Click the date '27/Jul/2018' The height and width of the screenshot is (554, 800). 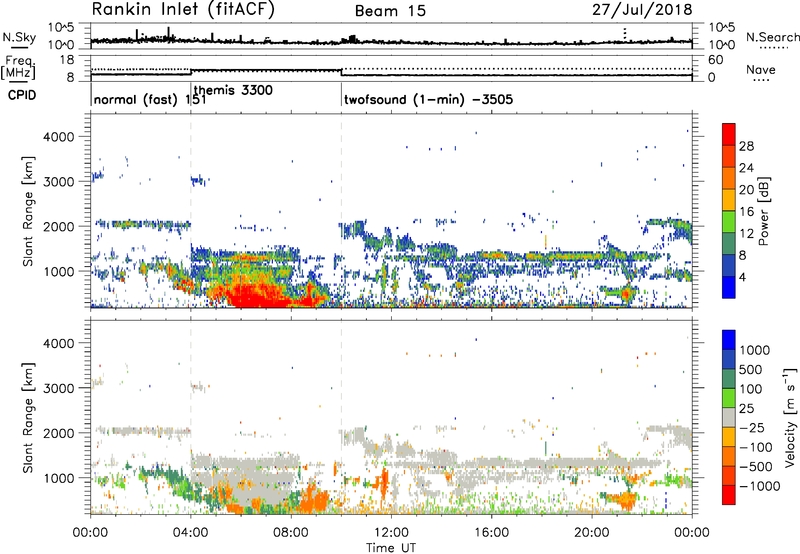pos(642,10)
